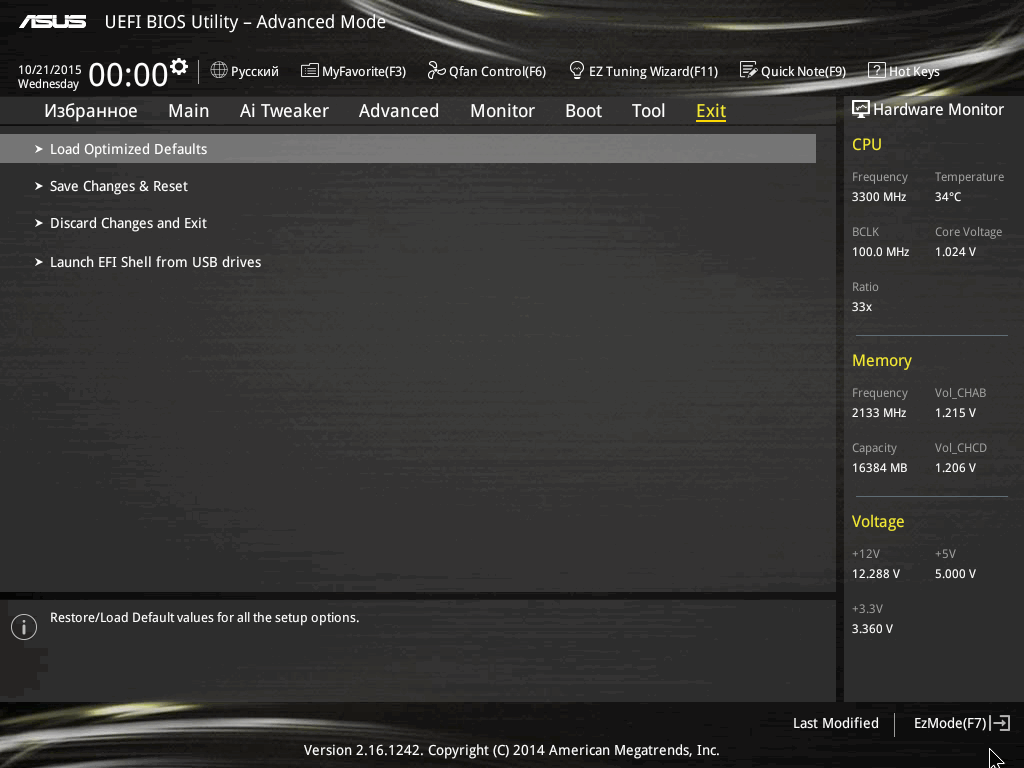Click the Quick Note pencil icon
This screenshot has height=768, width=1024.
click(748, 70)
